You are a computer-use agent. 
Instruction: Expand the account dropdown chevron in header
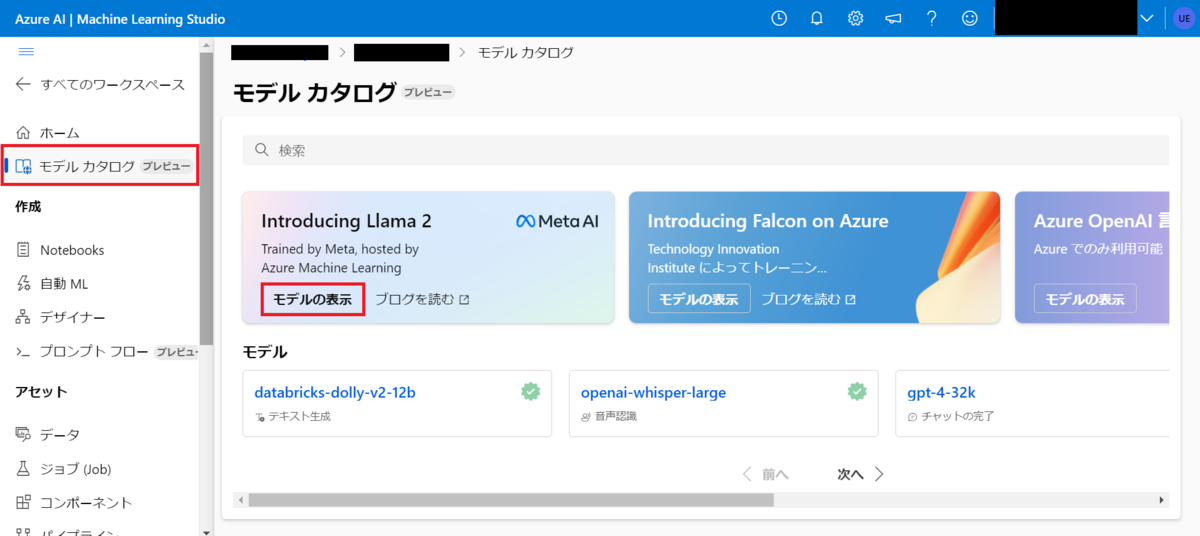(x=1147, y=18)
